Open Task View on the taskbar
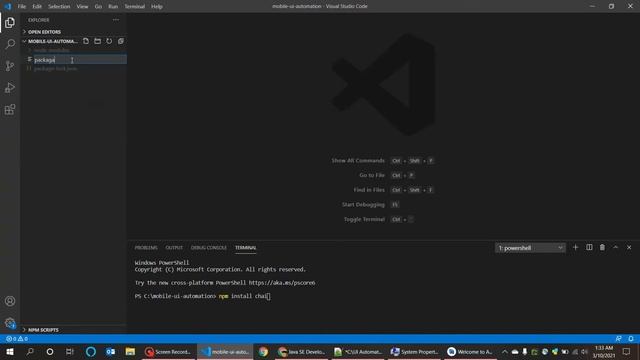 [70, 351]
